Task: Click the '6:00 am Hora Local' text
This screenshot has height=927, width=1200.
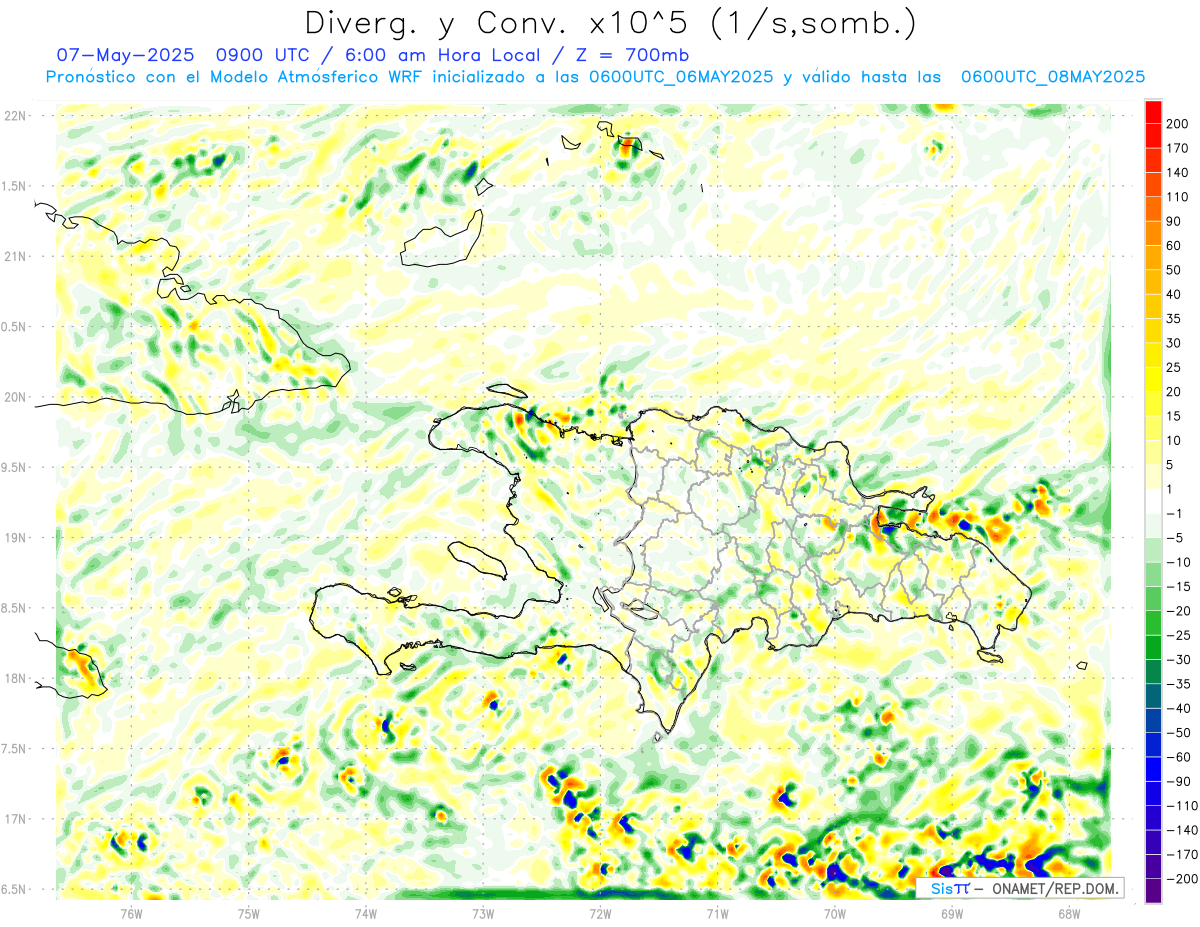Action: pyautogui.click(x=440, y=55)
